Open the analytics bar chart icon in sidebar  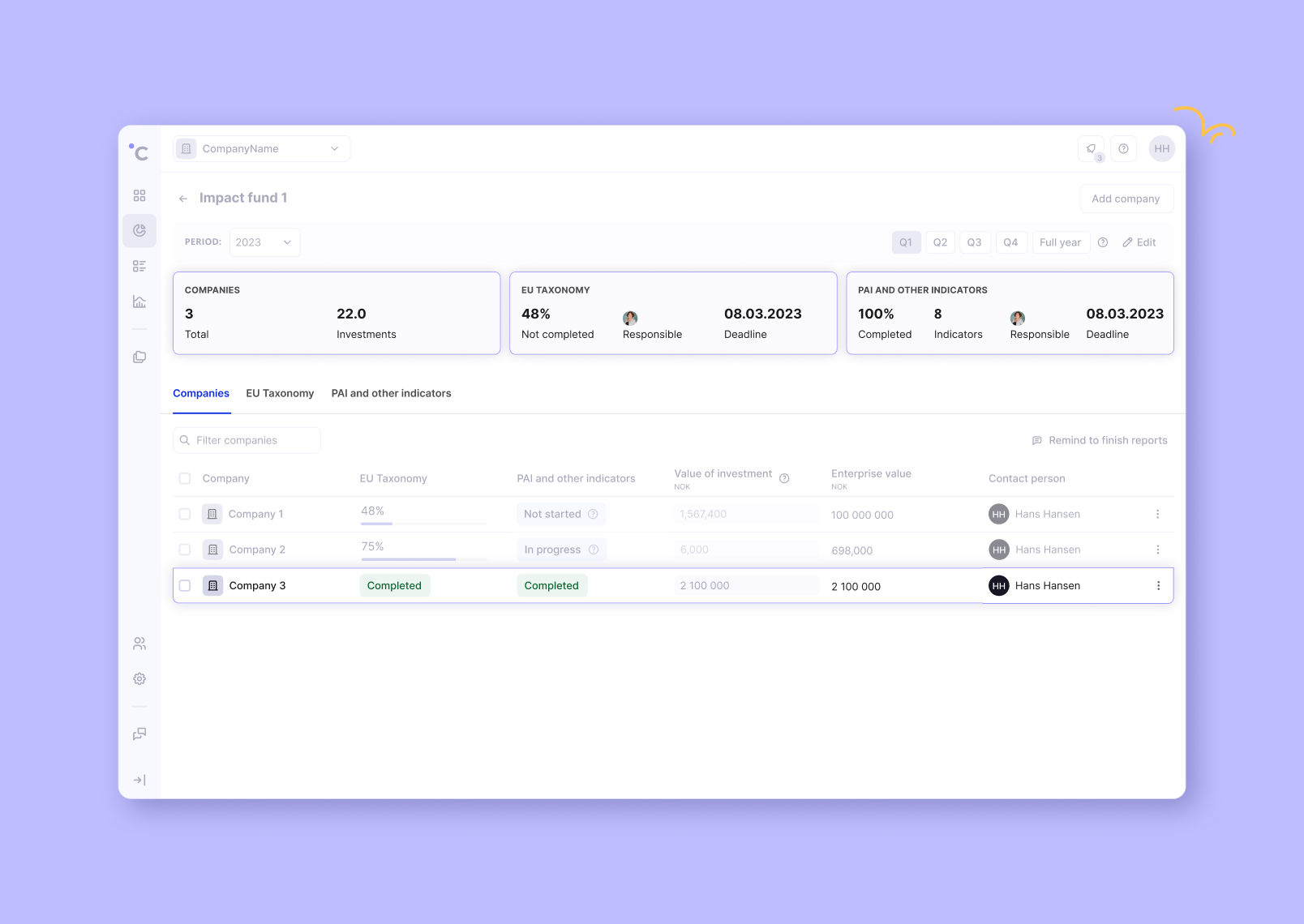pos(139,301)
